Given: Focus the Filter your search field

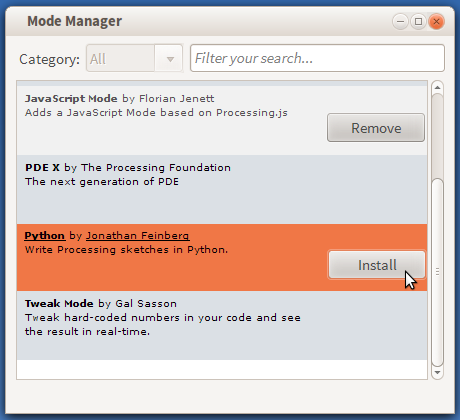Looking at the screenshot, I should [317, 58].
